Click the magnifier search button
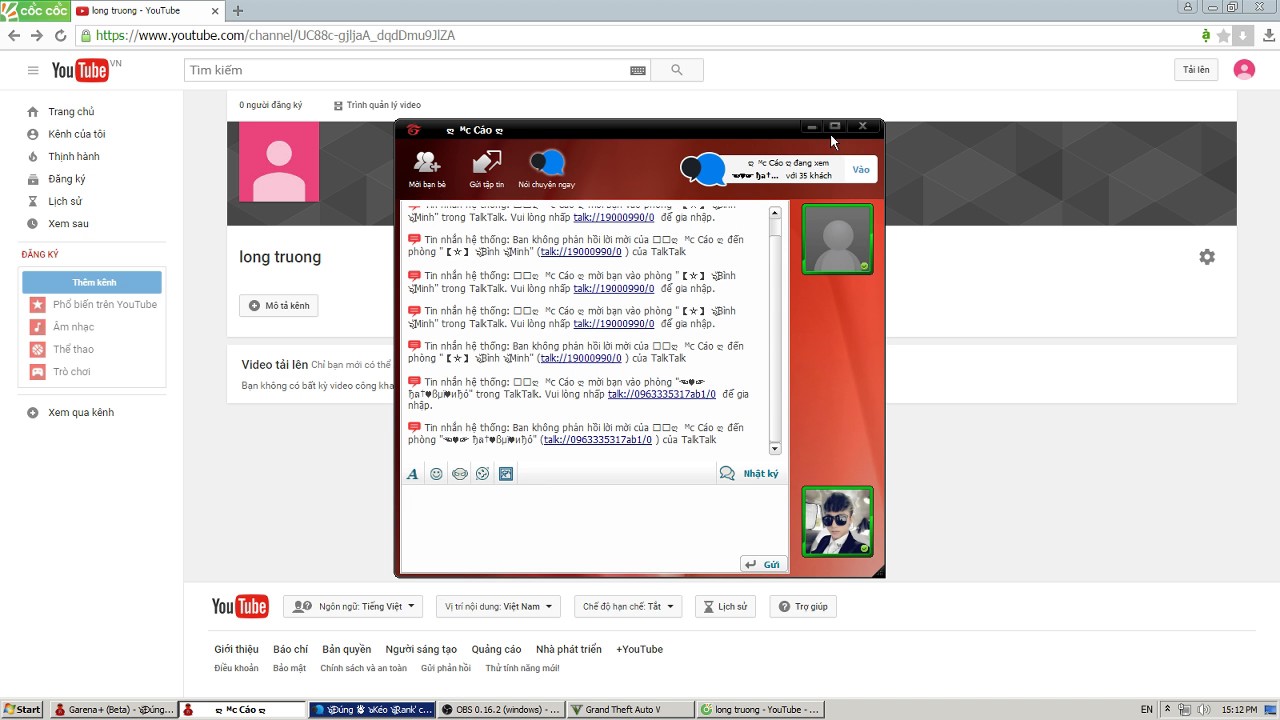 coord(677,70)
